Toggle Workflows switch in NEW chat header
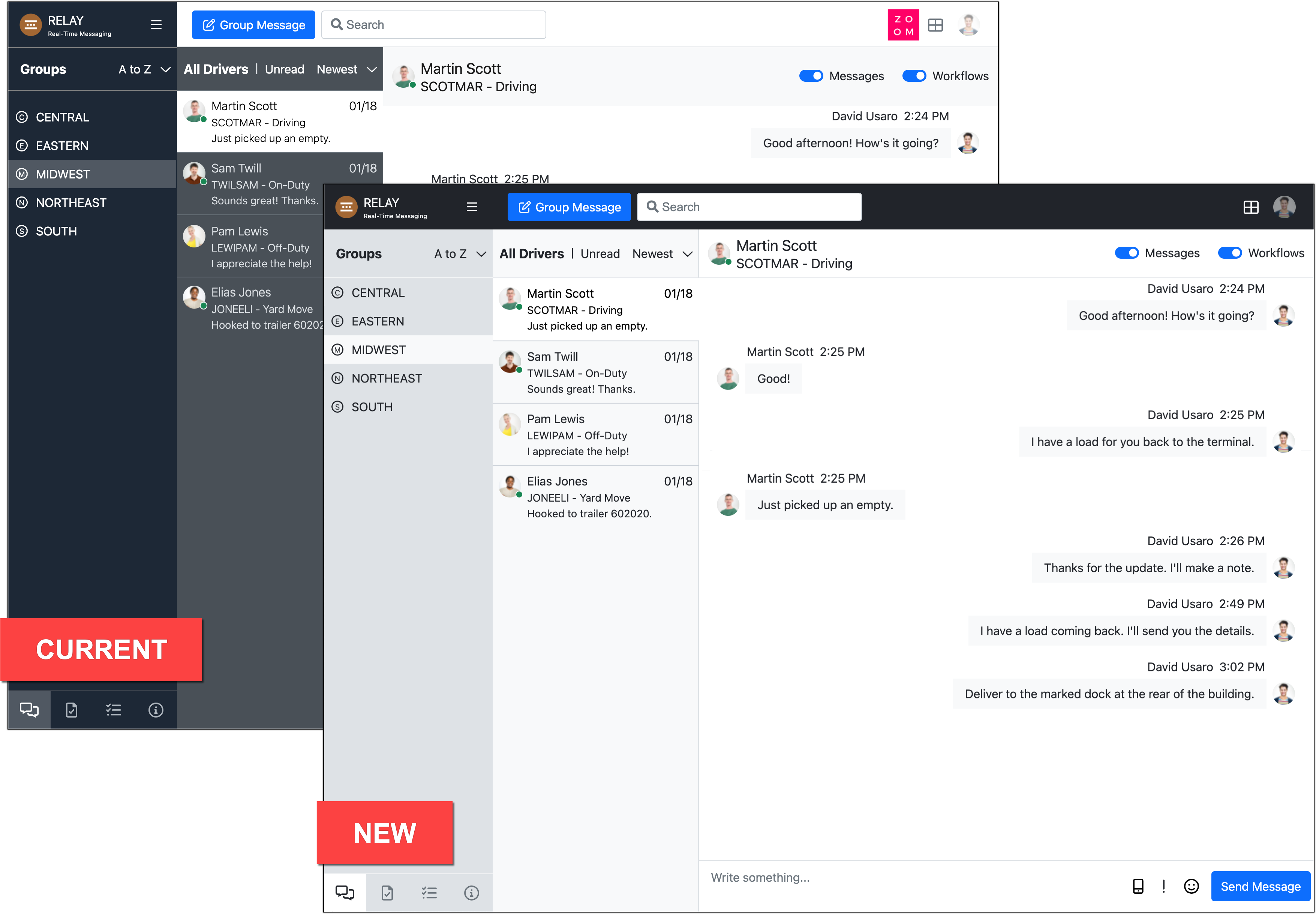The width and height of the screenshot is (1316, 914). [x=1229, y=253]
